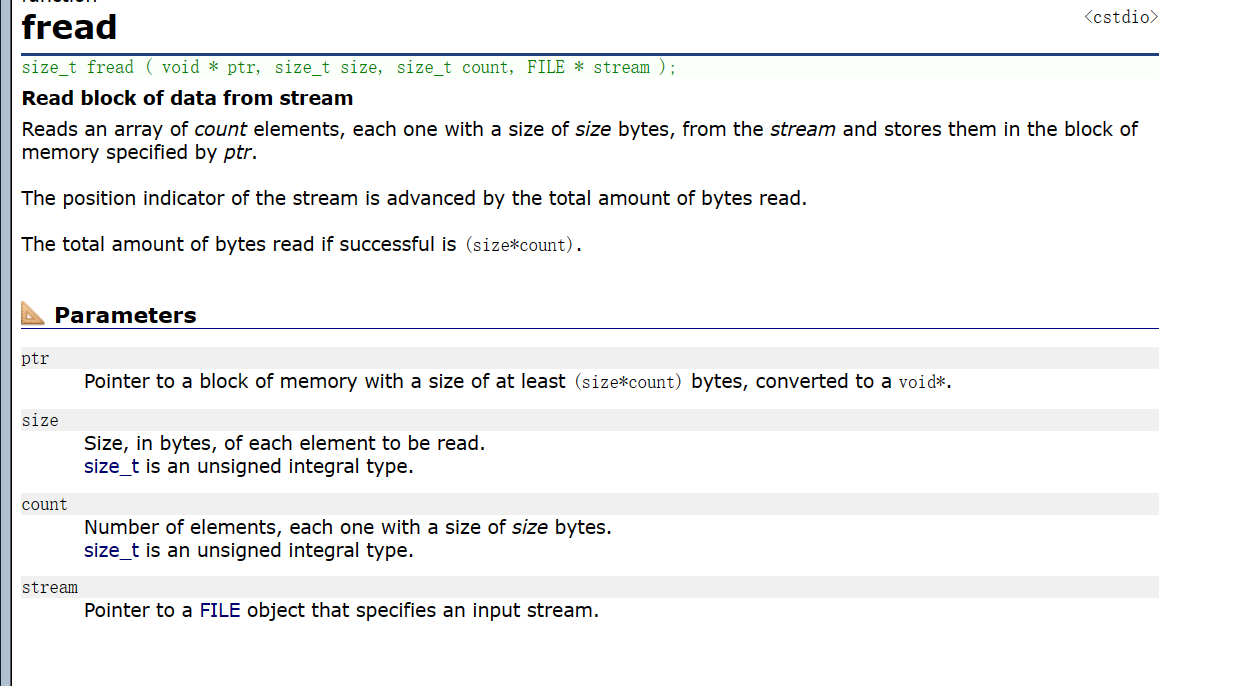
Task: Select the size parameter name row
Action: [40, 420]
